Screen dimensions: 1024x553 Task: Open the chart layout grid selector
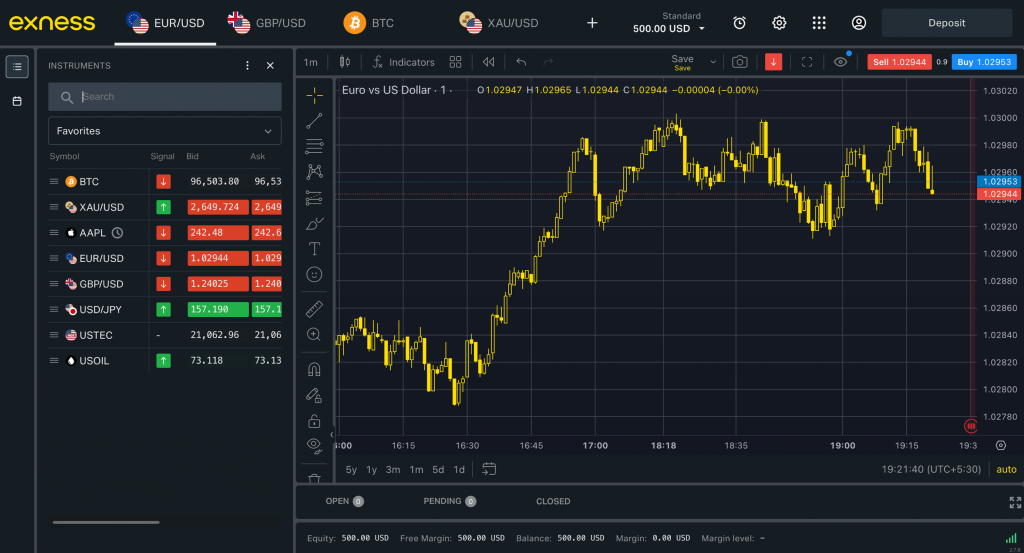click(455, 62)
